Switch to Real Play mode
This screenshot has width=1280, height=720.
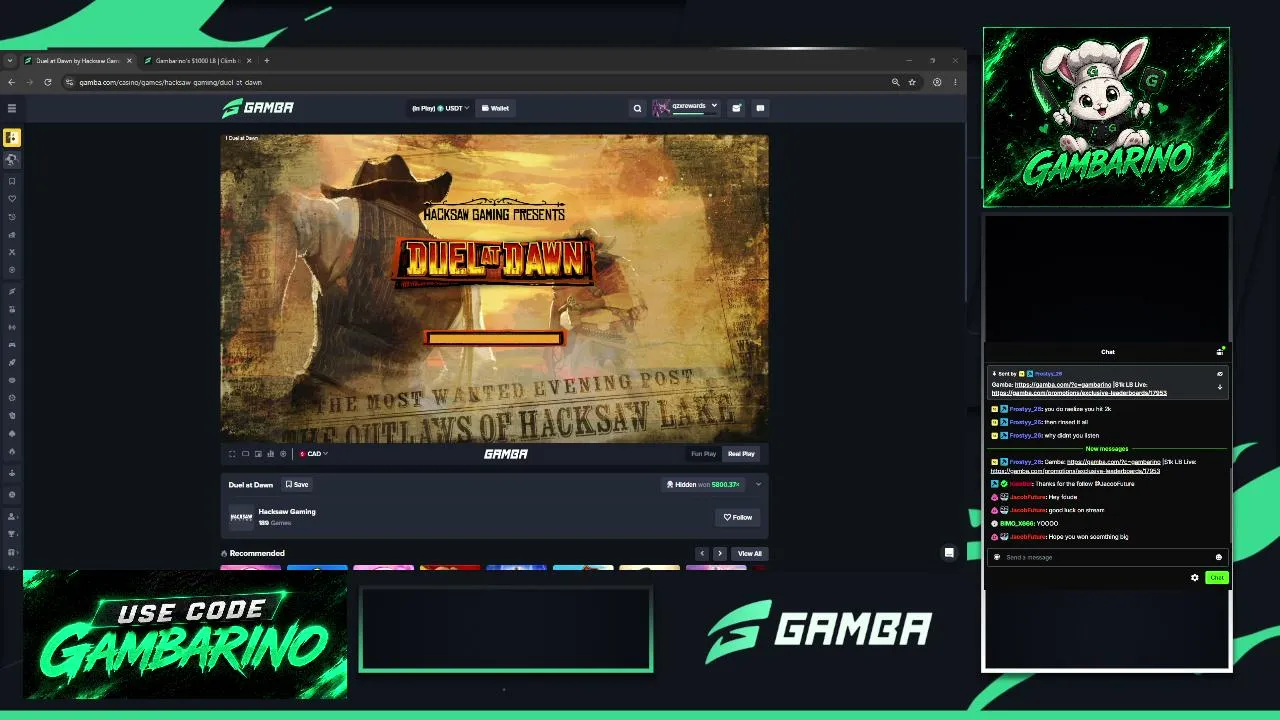coord(741,454)
